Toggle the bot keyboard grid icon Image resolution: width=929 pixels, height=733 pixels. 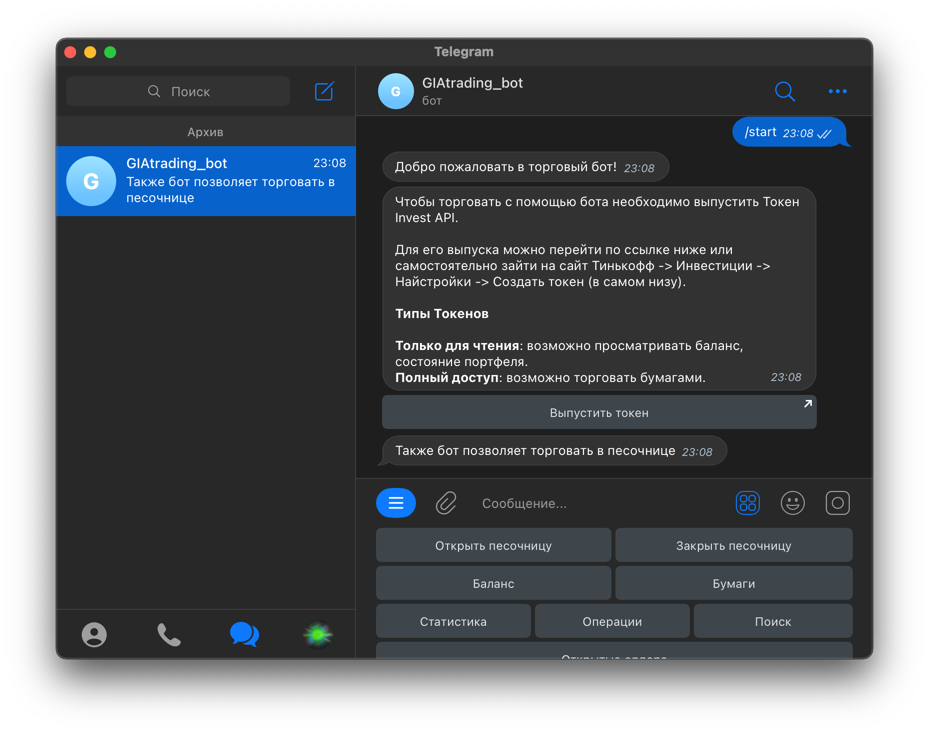coord(748,503)
